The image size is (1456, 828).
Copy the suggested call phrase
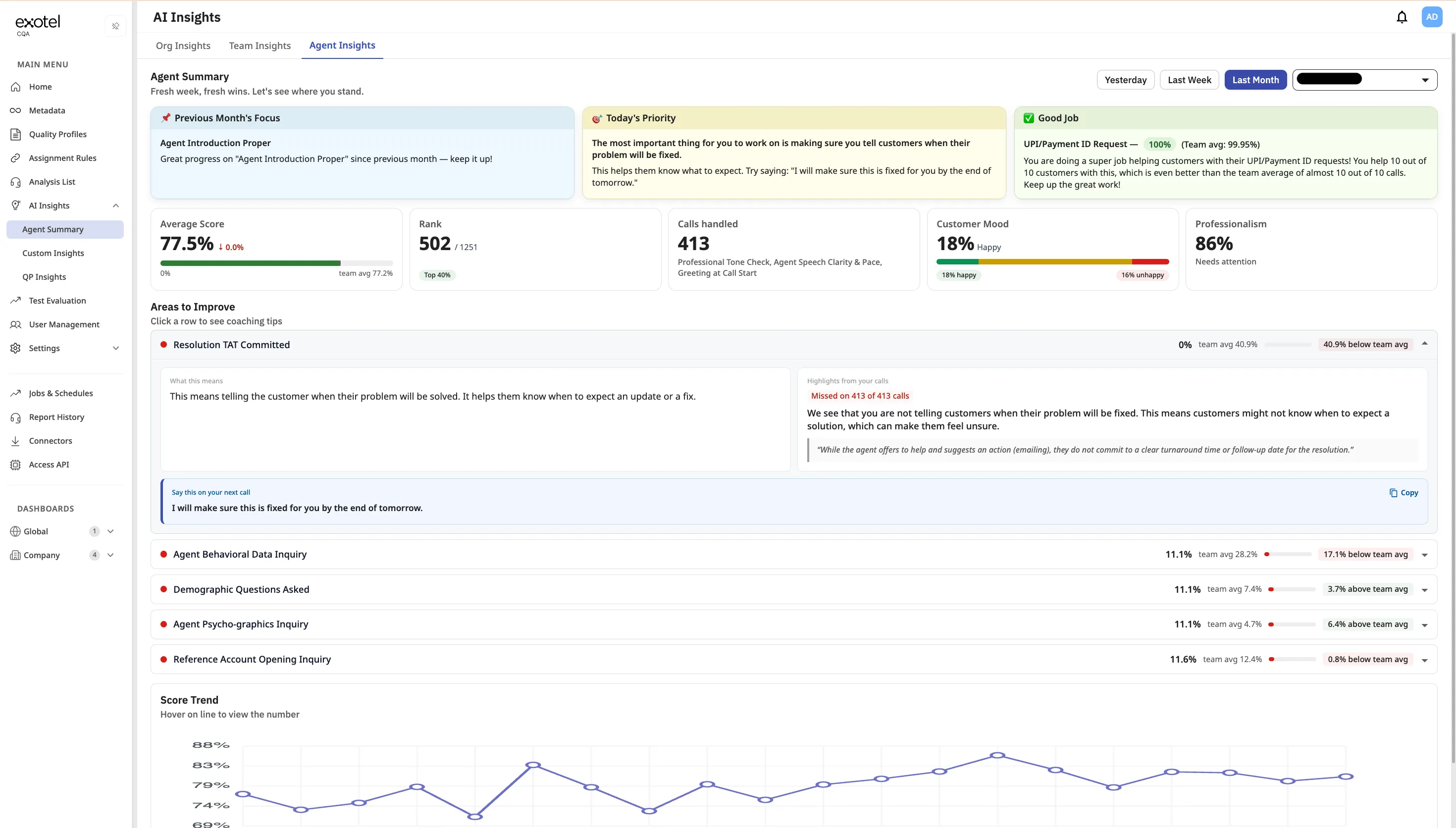tap(1403, 493)
